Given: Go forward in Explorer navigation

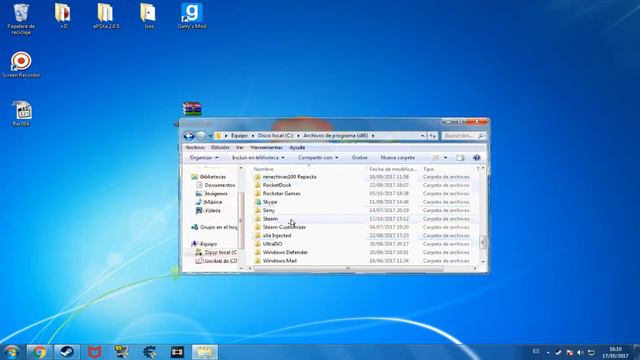Looking at the screenshot, I should 201,136.
